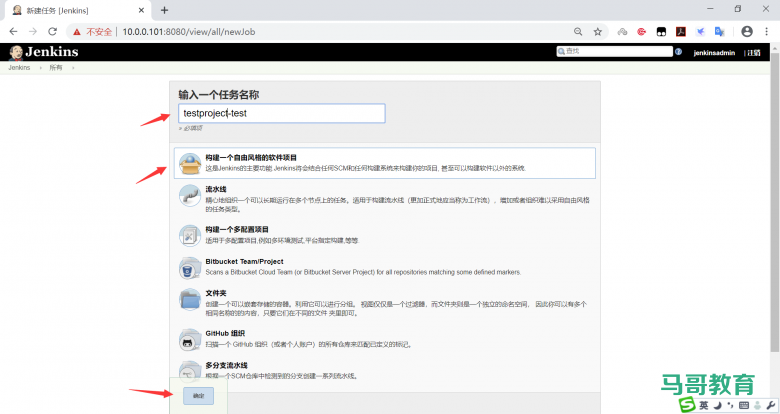The height and width of the screenshot is (414, 780).
Task: Click the IME wrench settings icon
Action: click(771, 405)
